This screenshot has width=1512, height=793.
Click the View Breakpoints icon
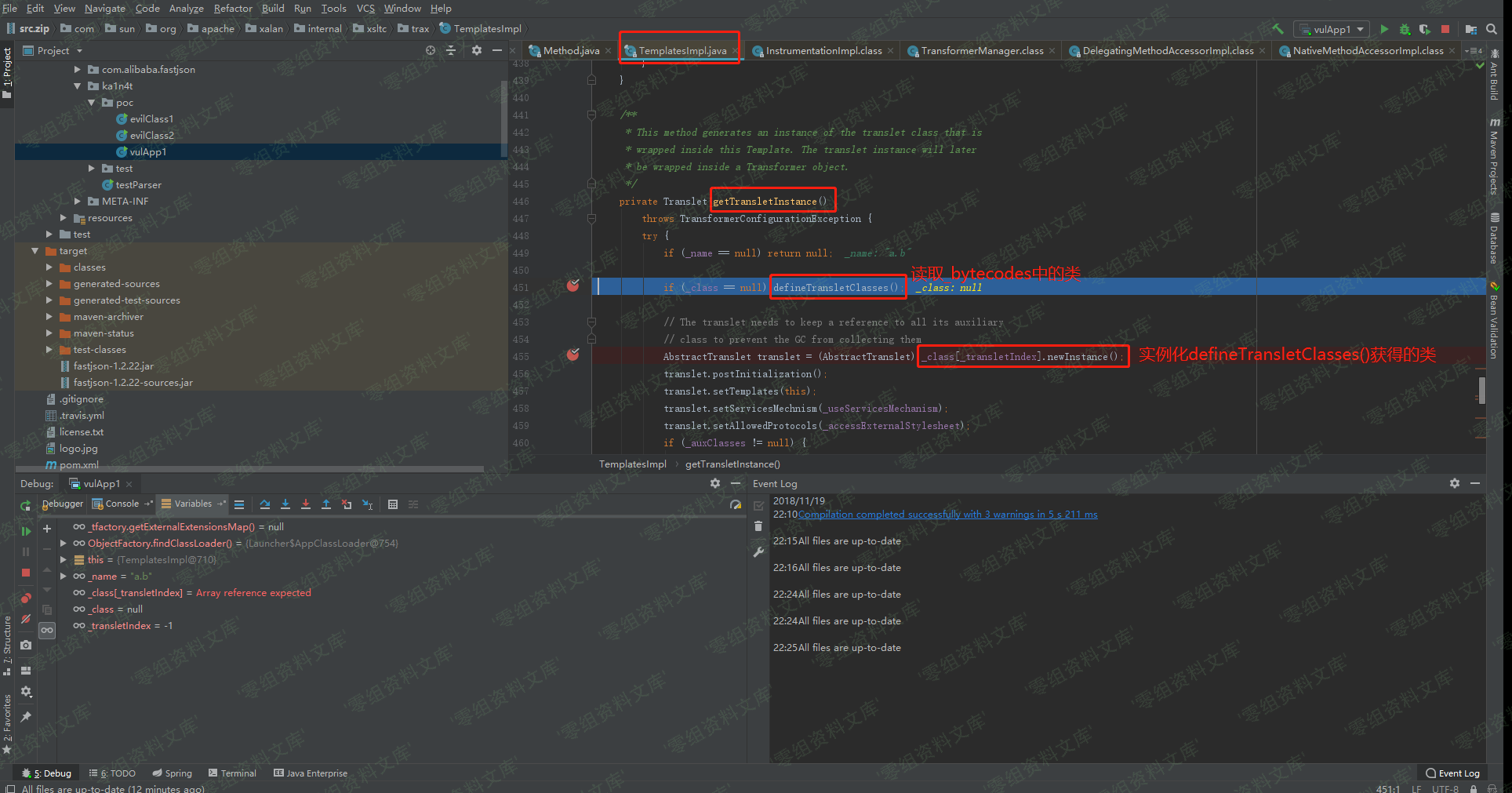pyautogui.click(x=26, y=598)
